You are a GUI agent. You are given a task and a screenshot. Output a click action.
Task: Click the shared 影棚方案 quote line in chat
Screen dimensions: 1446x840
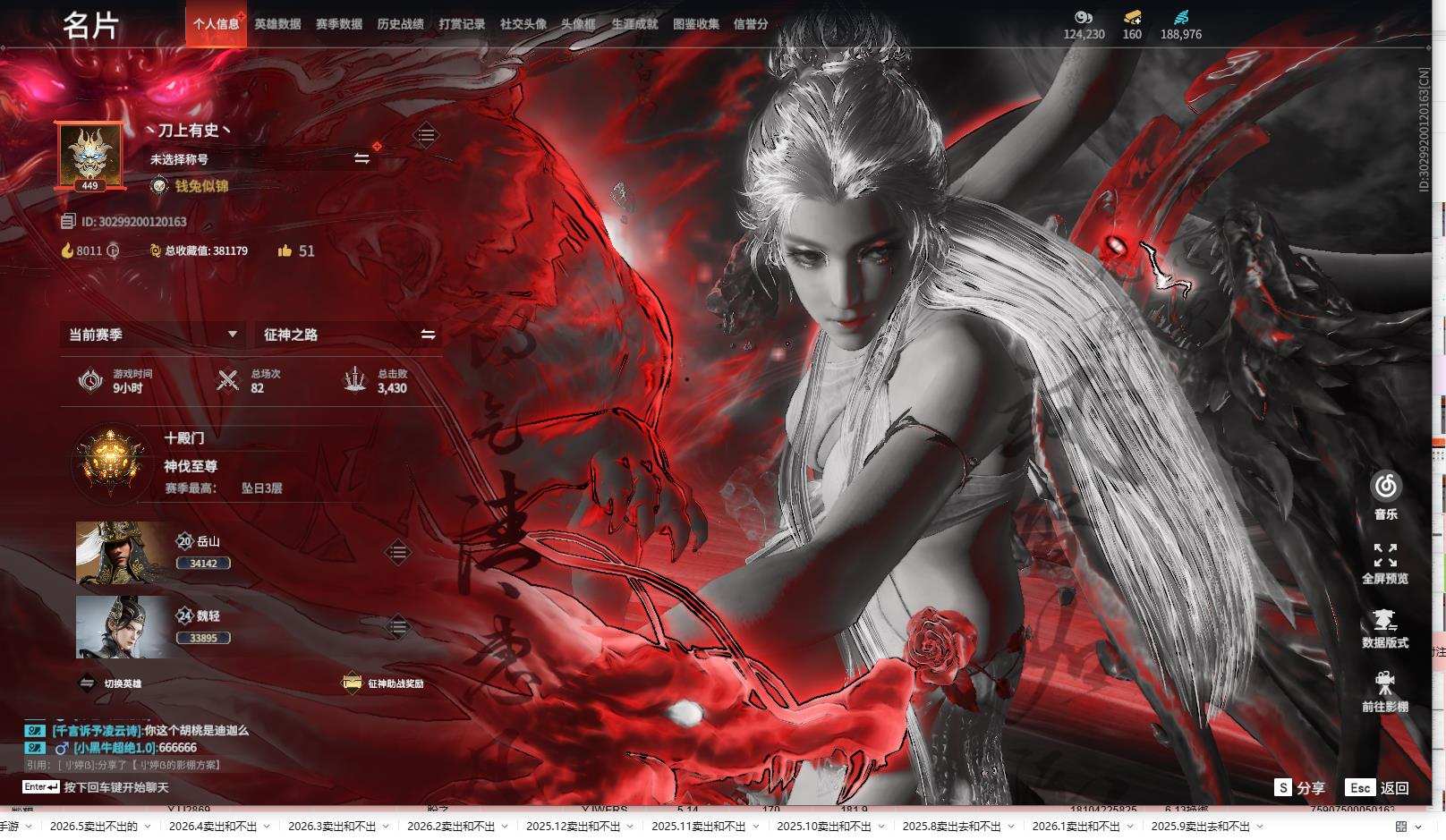point(123,765)
